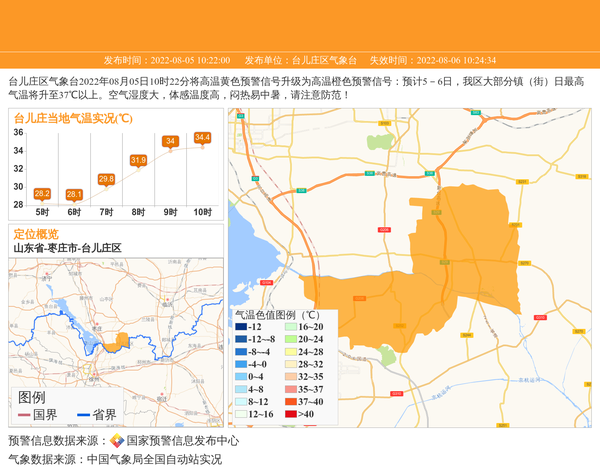Click the dark blue -12 legend swatch

pyautogui.click(x=241, y=327)
